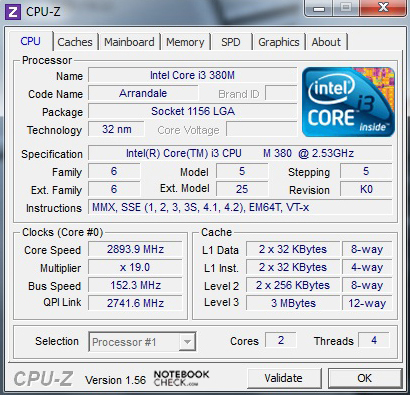This screenshot has height=395, width=410.
Task: Open the Graphics tab
Action: pos(279,42)
